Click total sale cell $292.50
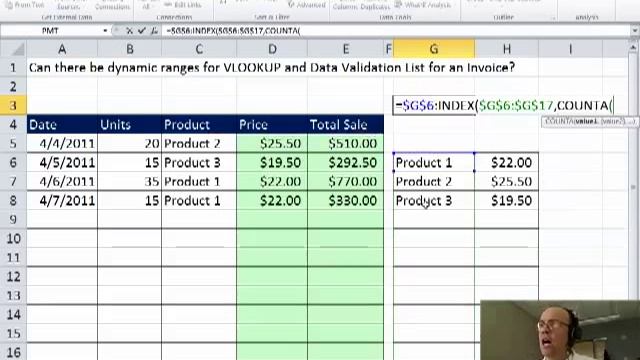Screen dimensions: 640x360 pos(345,162)
